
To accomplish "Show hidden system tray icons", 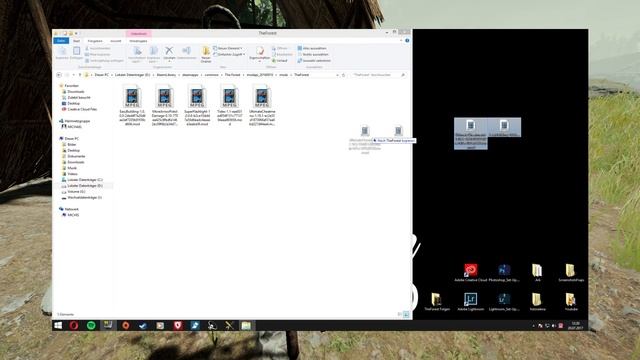I will tap(533, 326).
